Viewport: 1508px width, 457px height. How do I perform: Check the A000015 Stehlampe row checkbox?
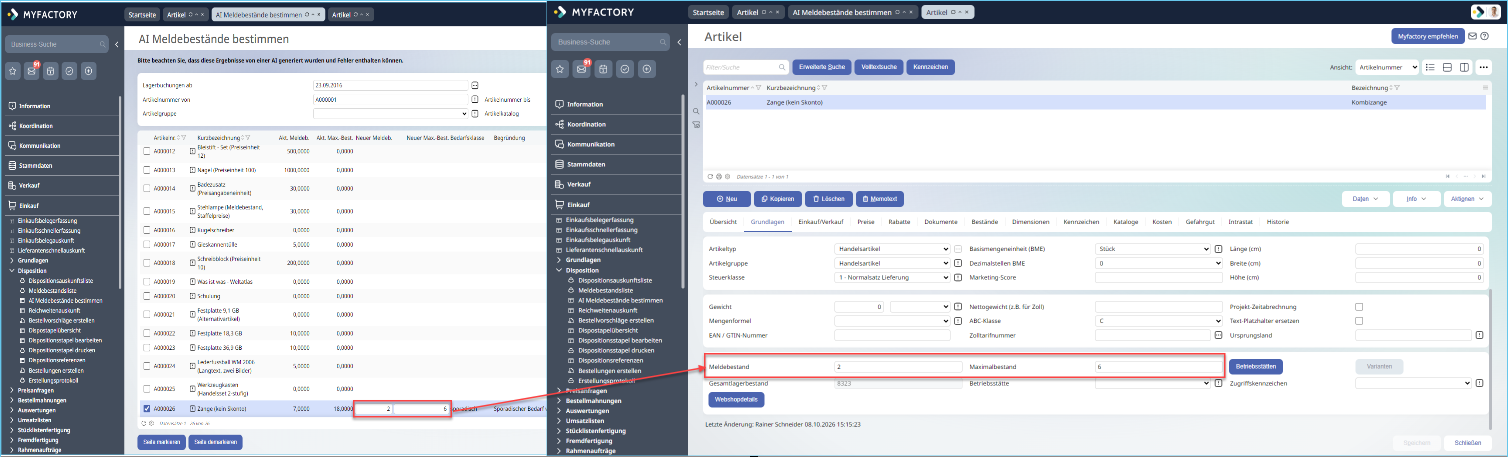147,211
